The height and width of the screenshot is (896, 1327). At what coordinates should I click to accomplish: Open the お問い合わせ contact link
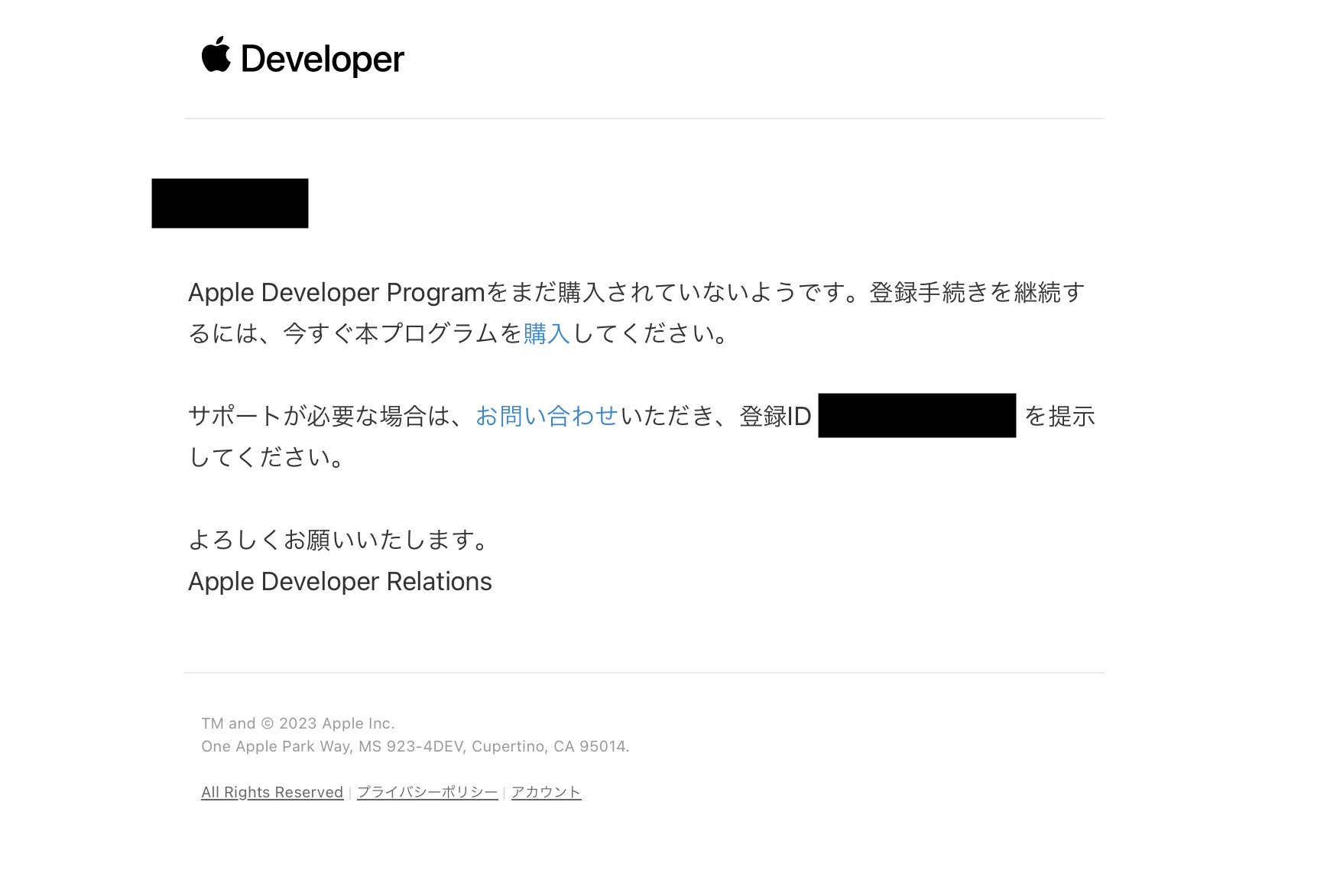pos(547,416)
